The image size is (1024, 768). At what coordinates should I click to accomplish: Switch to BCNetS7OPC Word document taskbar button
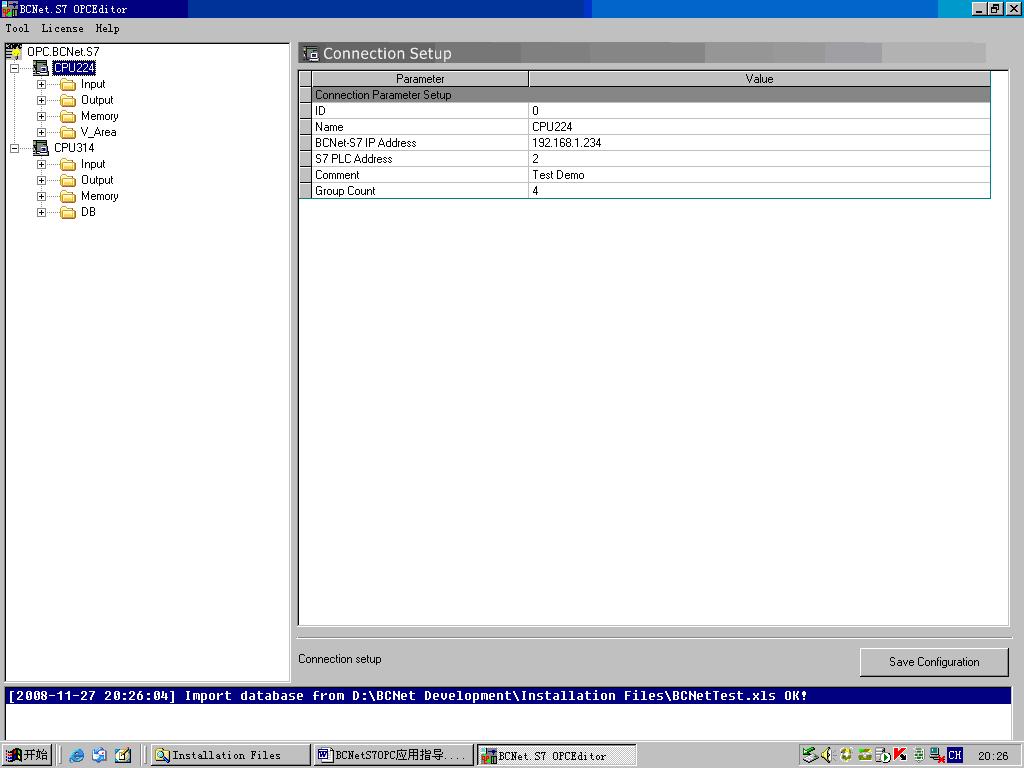pyautogui.click(x=392, y=755)
